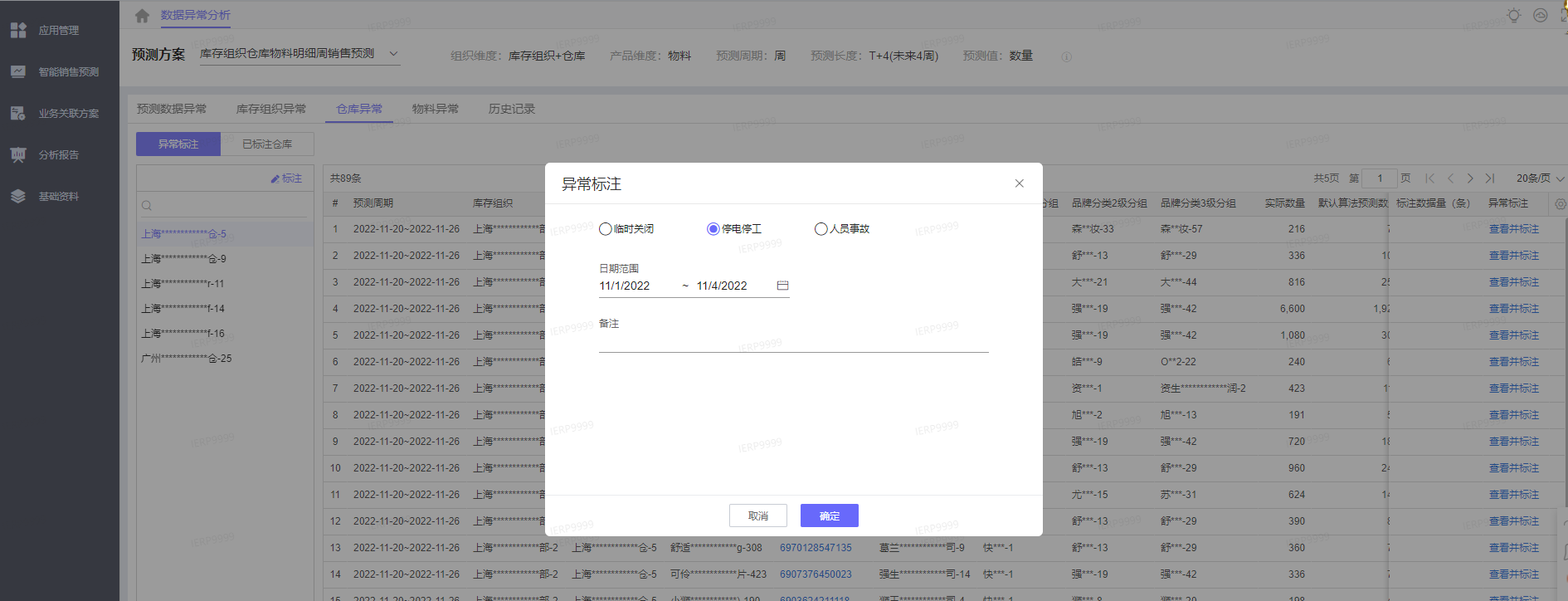The width and height of the screenshot is (1568, 601).
Task: Switch to the 仓库异常 tab
Action: click(359, 109)
